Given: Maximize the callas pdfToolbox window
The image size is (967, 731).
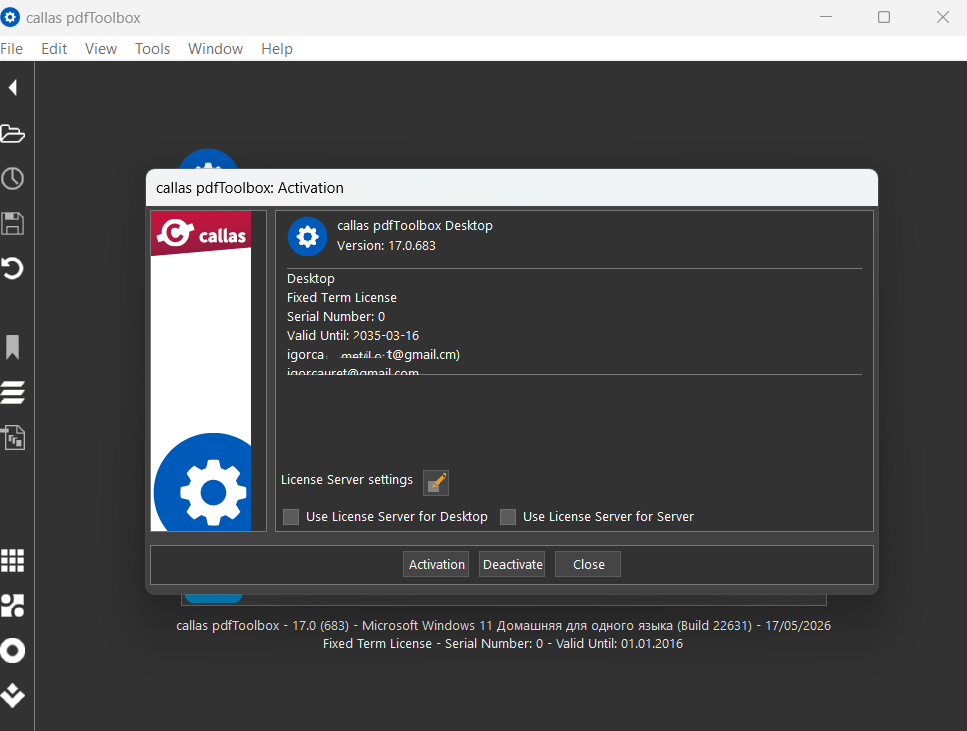Looking at the screenshot, I should coord(884,17).
